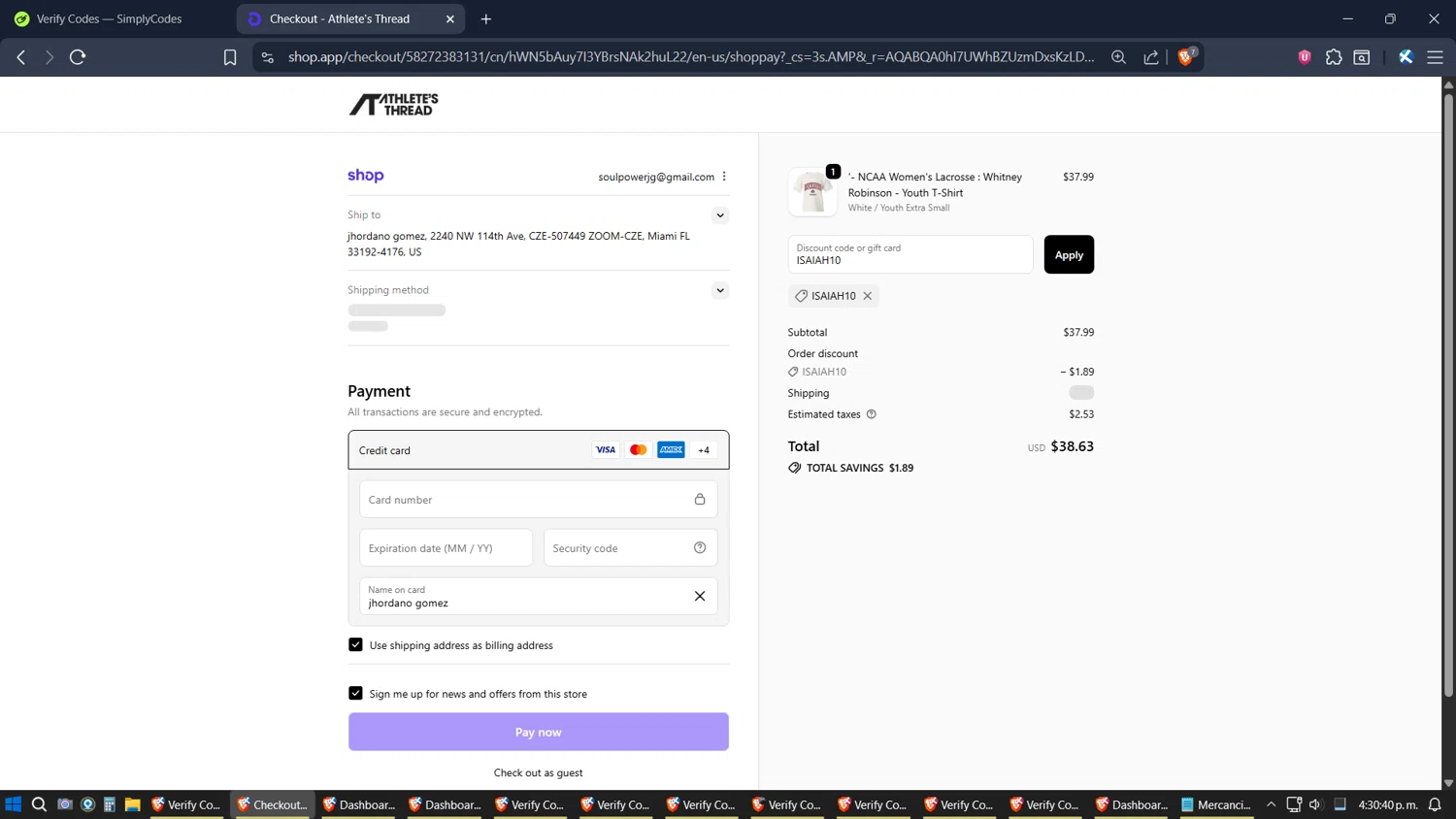Show estimated taxes info icon
Viewport: 1456px width, 819px height.
pos(872,414)
